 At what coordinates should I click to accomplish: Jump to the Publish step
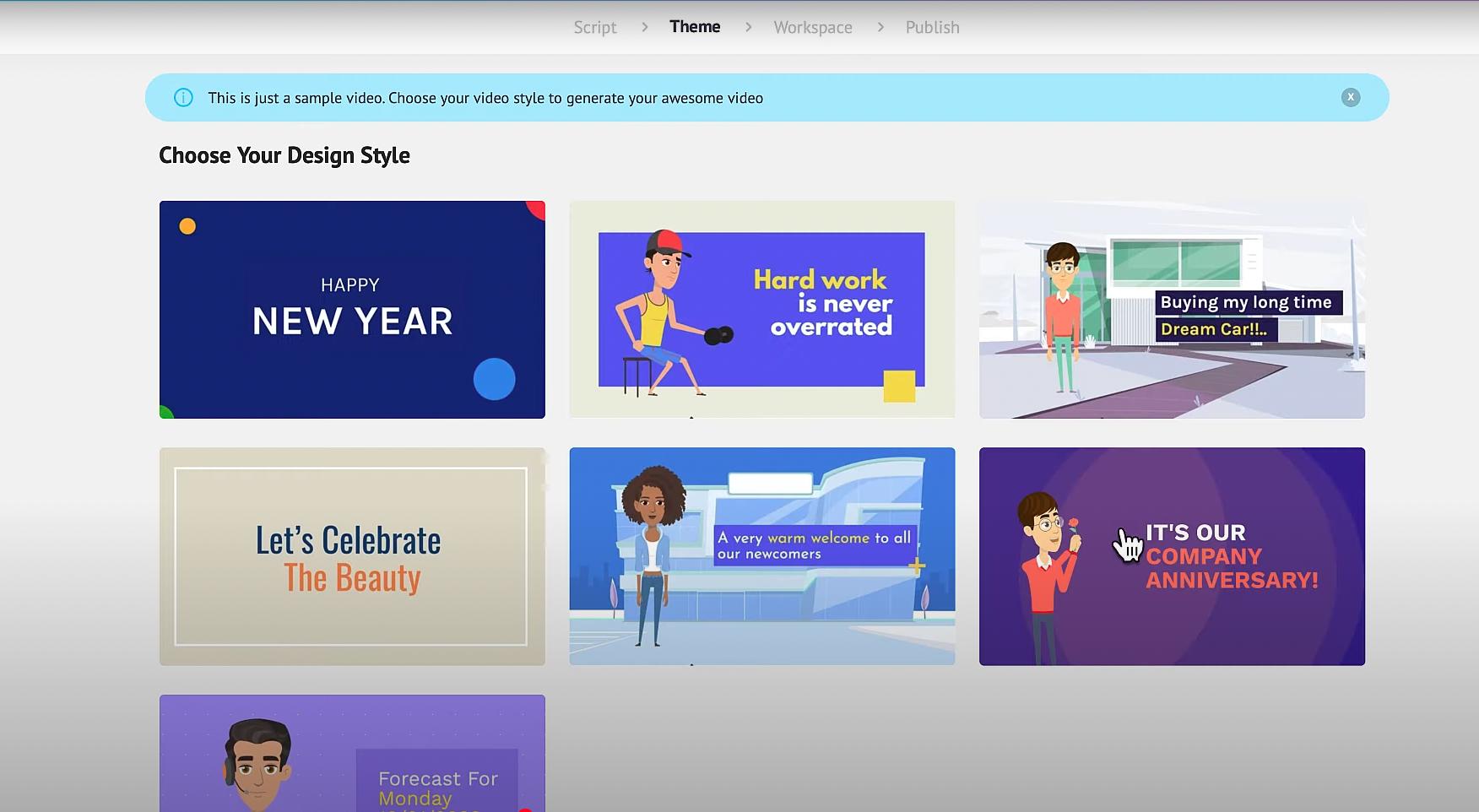932,27
